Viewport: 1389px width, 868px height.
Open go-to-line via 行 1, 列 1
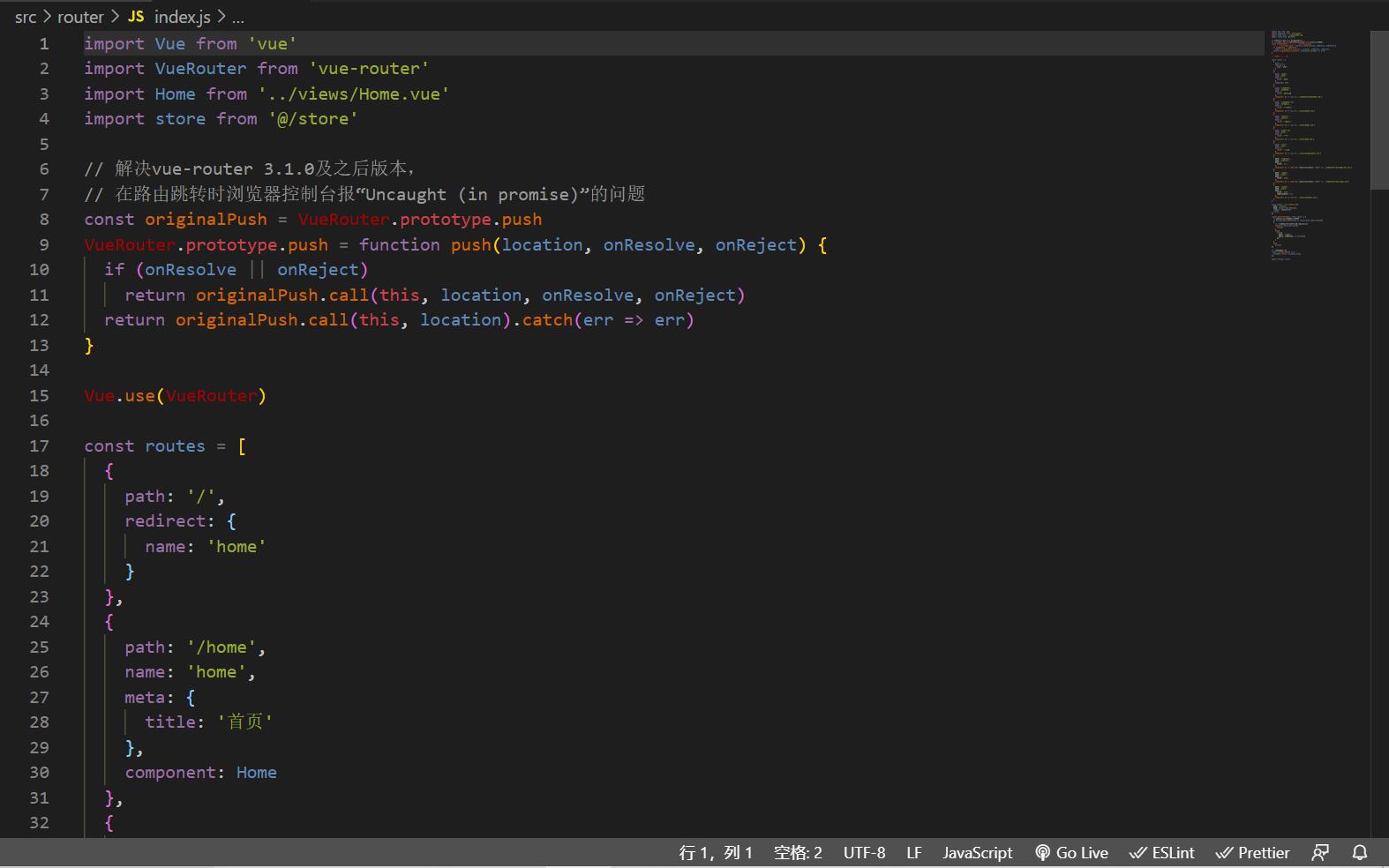716,852
